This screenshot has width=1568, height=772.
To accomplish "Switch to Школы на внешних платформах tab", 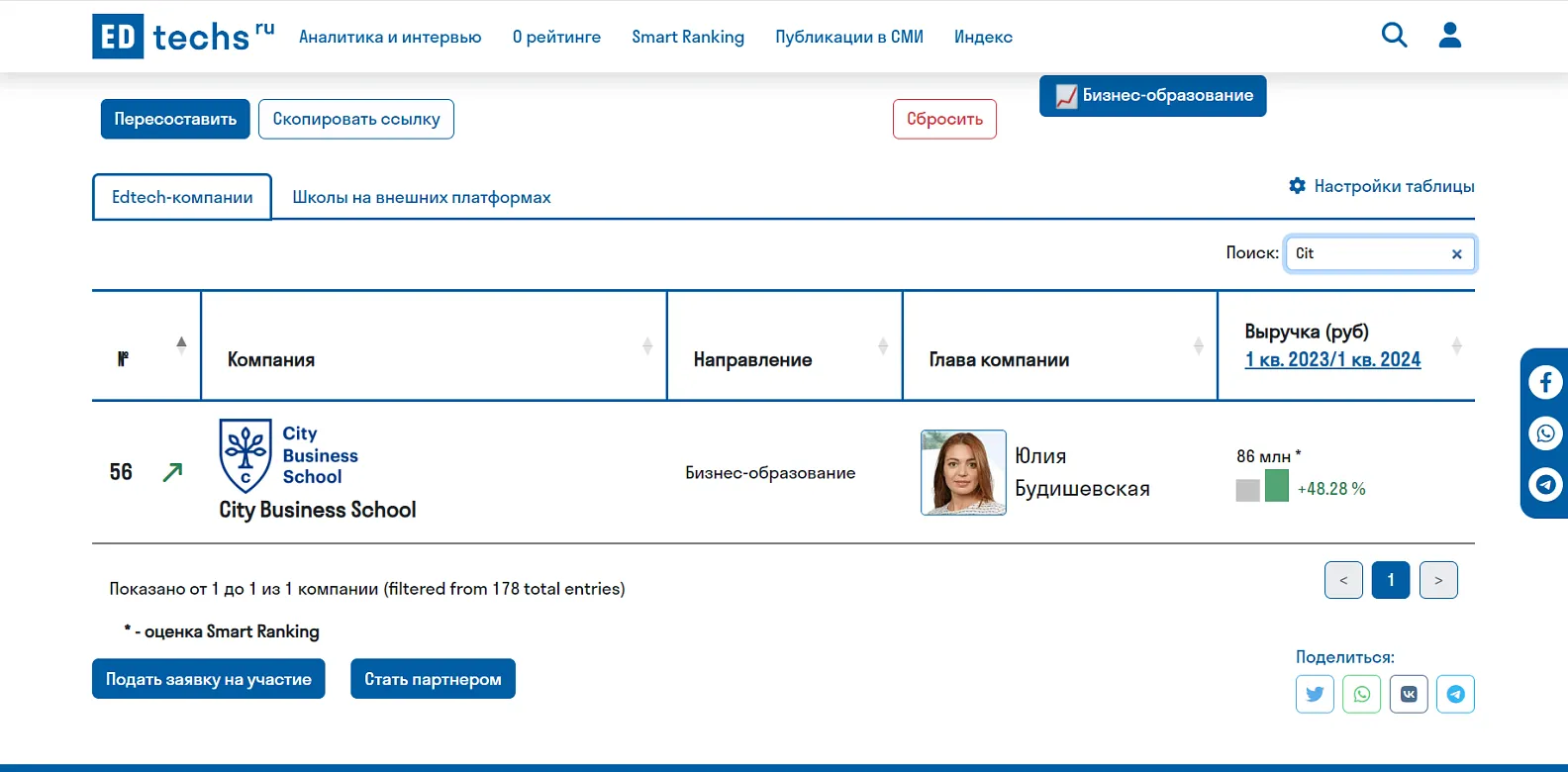I will 422,197.
